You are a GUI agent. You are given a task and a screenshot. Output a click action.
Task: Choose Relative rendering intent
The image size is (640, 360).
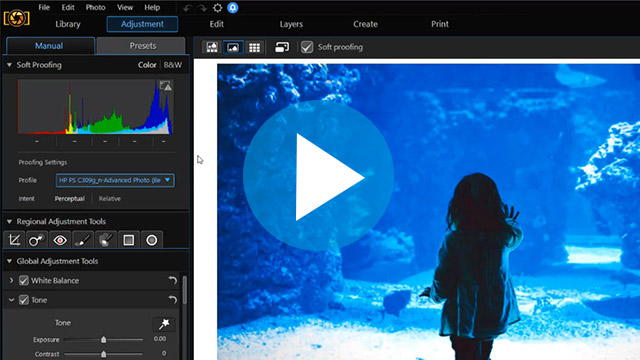pos(109,199)
